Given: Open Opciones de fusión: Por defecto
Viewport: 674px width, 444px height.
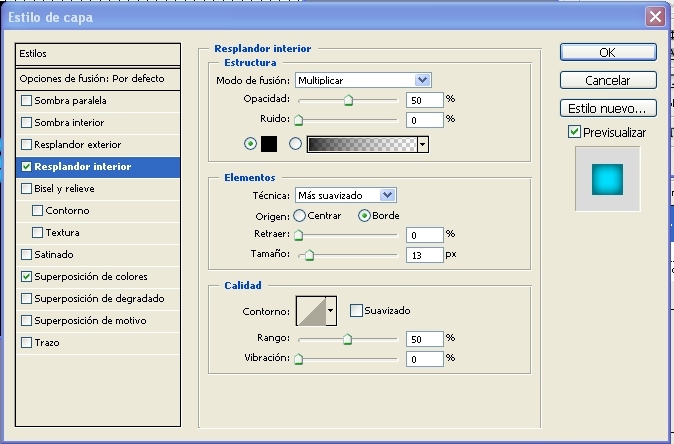Looking at the screenshot, I should tap(98, 79).
